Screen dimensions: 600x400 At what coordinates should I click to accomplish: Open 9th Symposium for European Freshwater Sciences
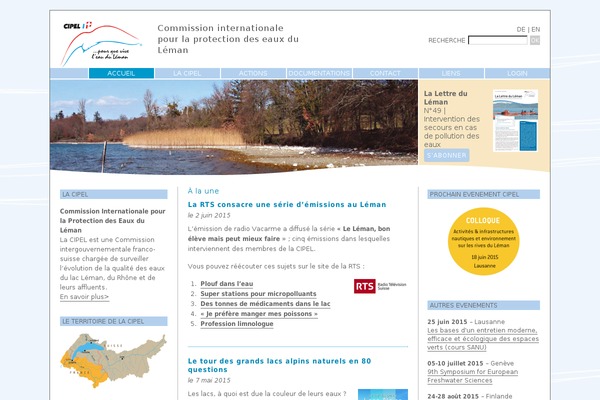(x=473, y=376)
